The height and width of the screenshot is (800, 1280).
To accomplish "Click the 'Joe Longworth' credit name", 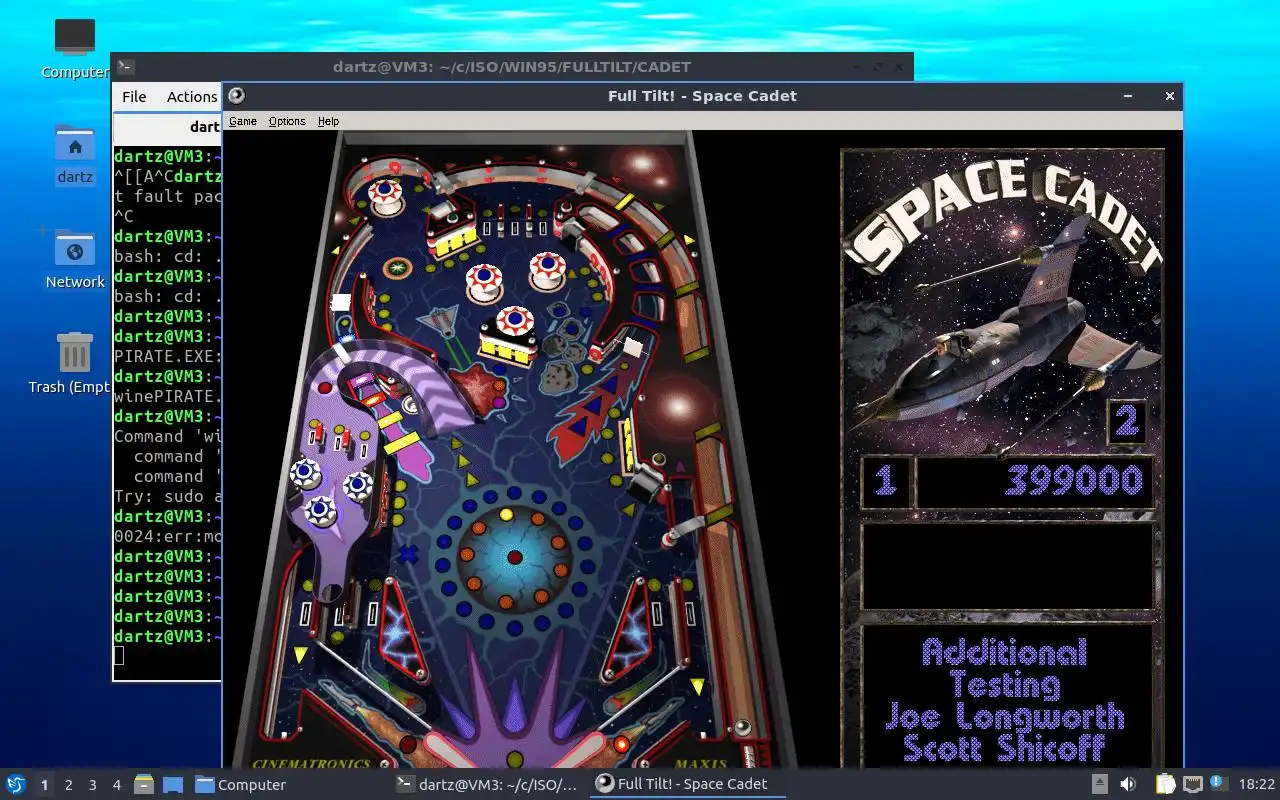I will (x=1004, y=716).
